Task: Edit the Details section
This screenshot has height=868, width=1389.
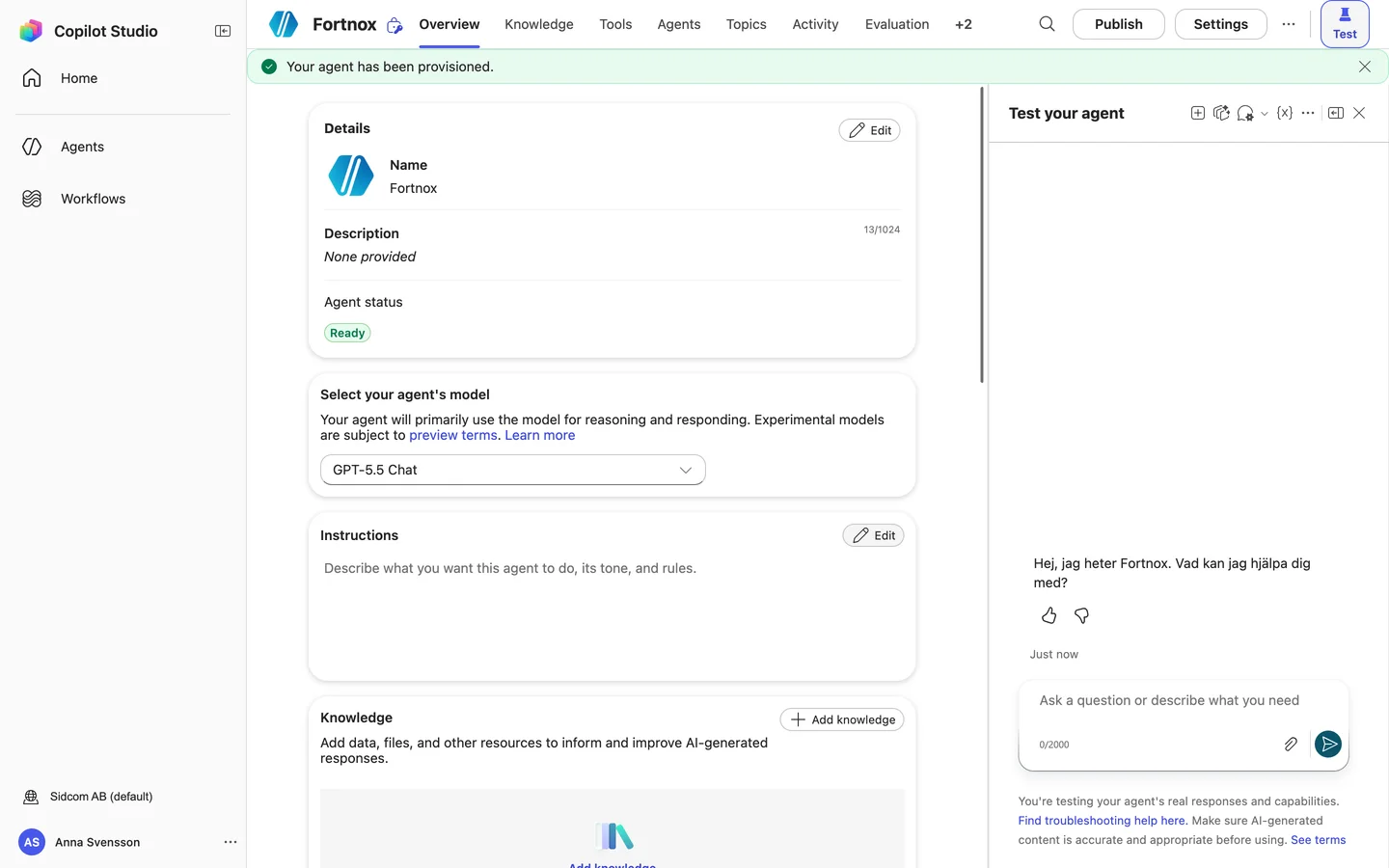Action: [870, 130]
